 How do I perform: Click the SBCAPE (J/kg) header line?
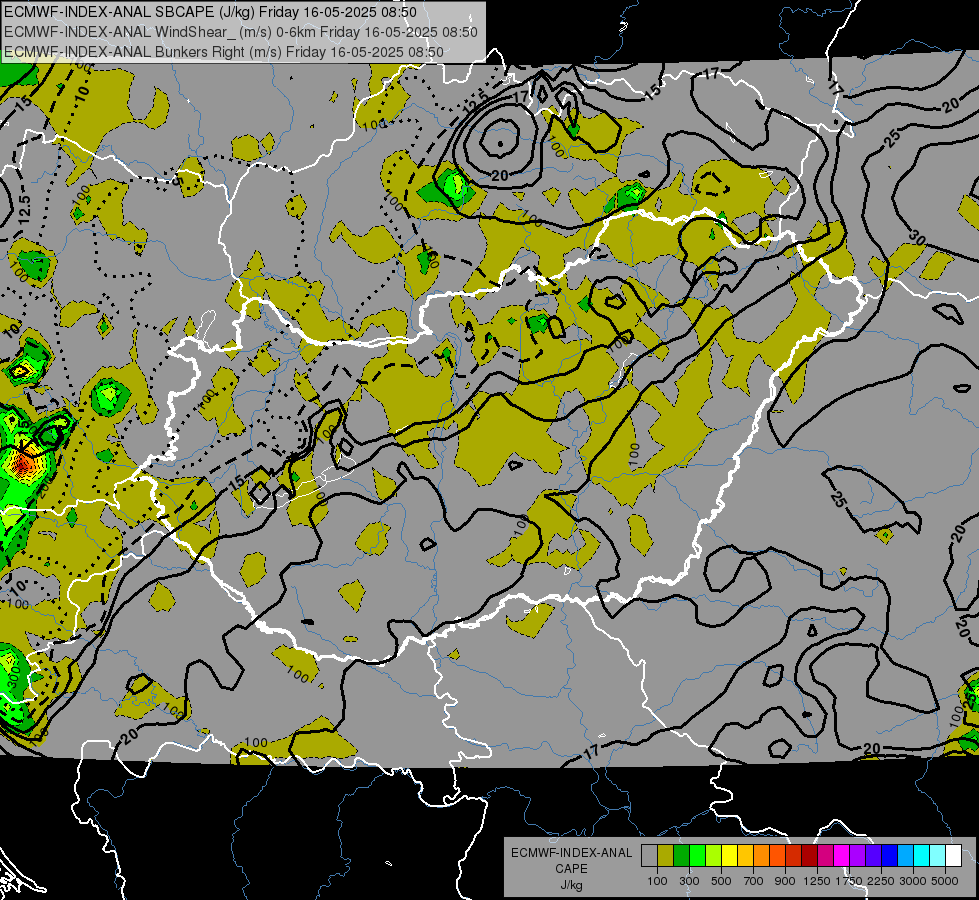pos(210,12)
